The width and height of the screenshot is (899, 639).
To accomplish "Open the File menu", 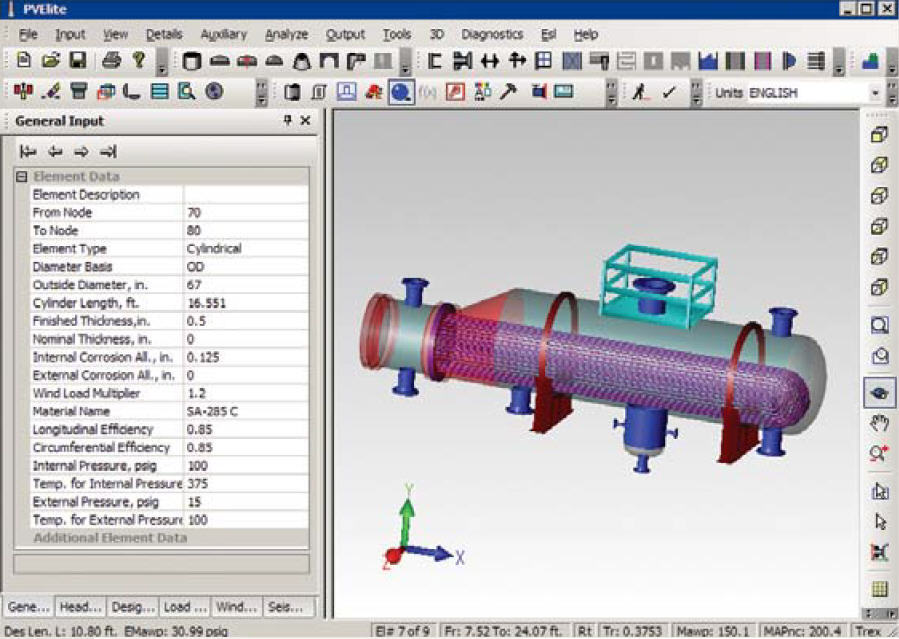I will pos(28,34).
